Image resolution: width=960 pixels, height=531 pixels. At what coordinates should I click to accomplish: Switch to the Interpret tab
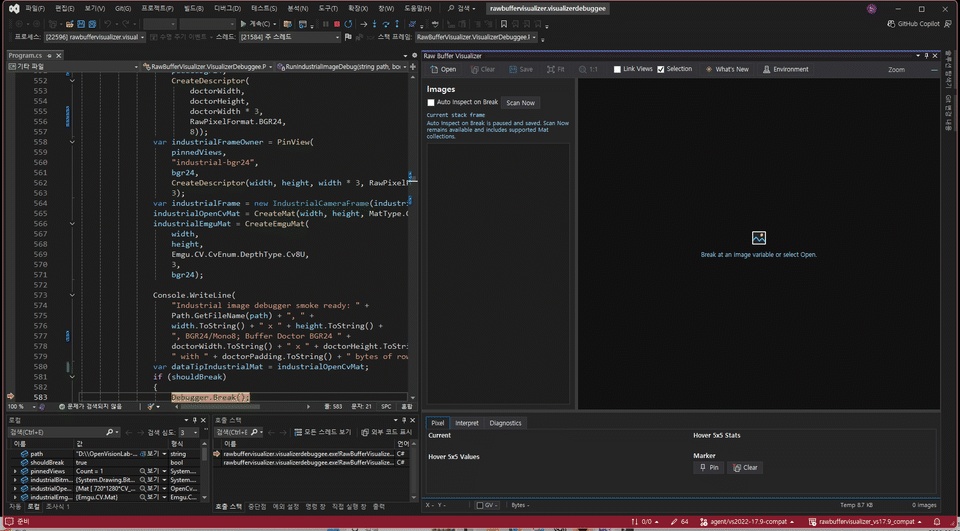(x=467, y=423)
